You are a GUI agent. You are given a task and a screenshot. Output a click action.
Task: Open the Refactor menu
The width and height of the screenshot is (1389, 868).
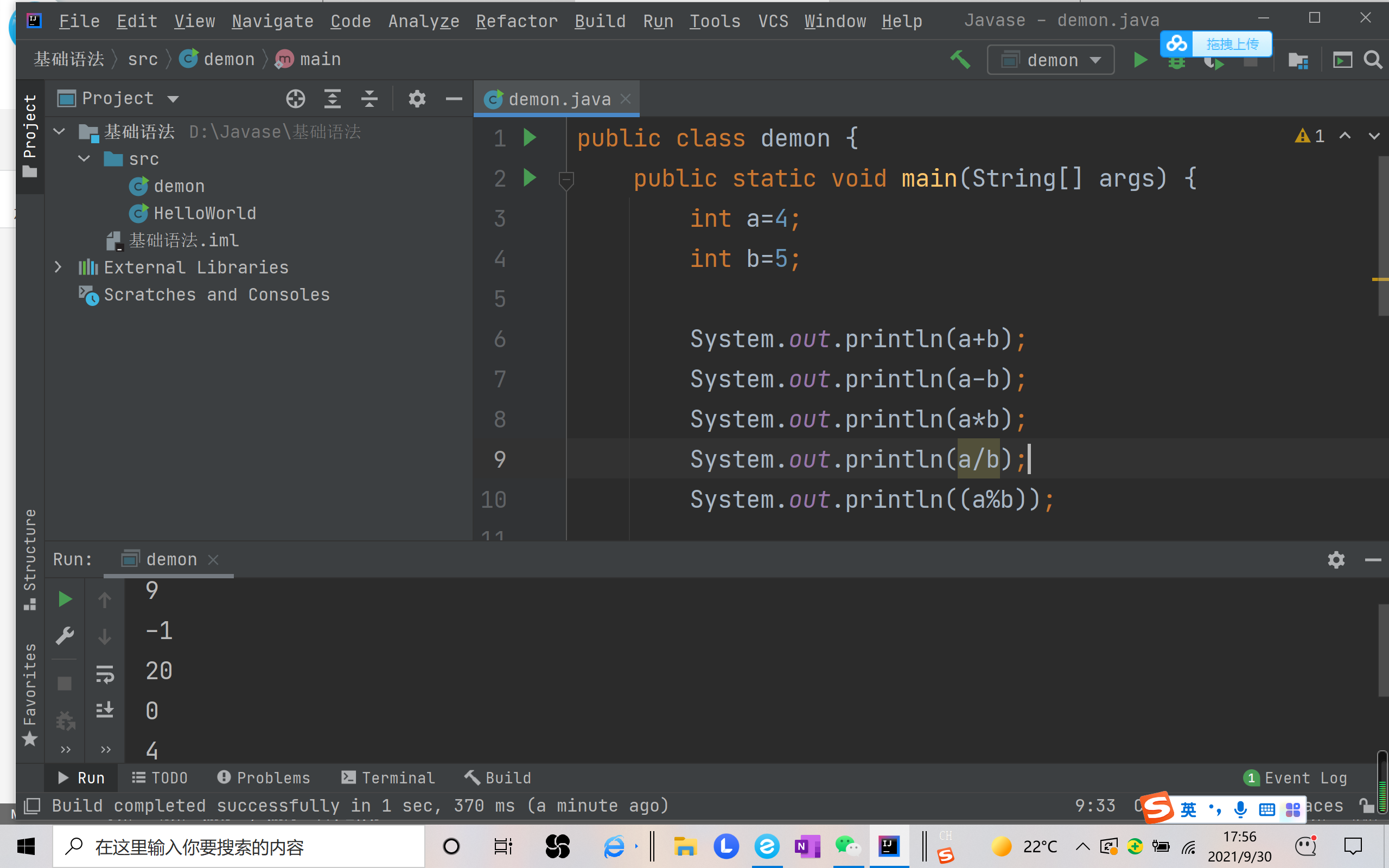tap(516, 21)
